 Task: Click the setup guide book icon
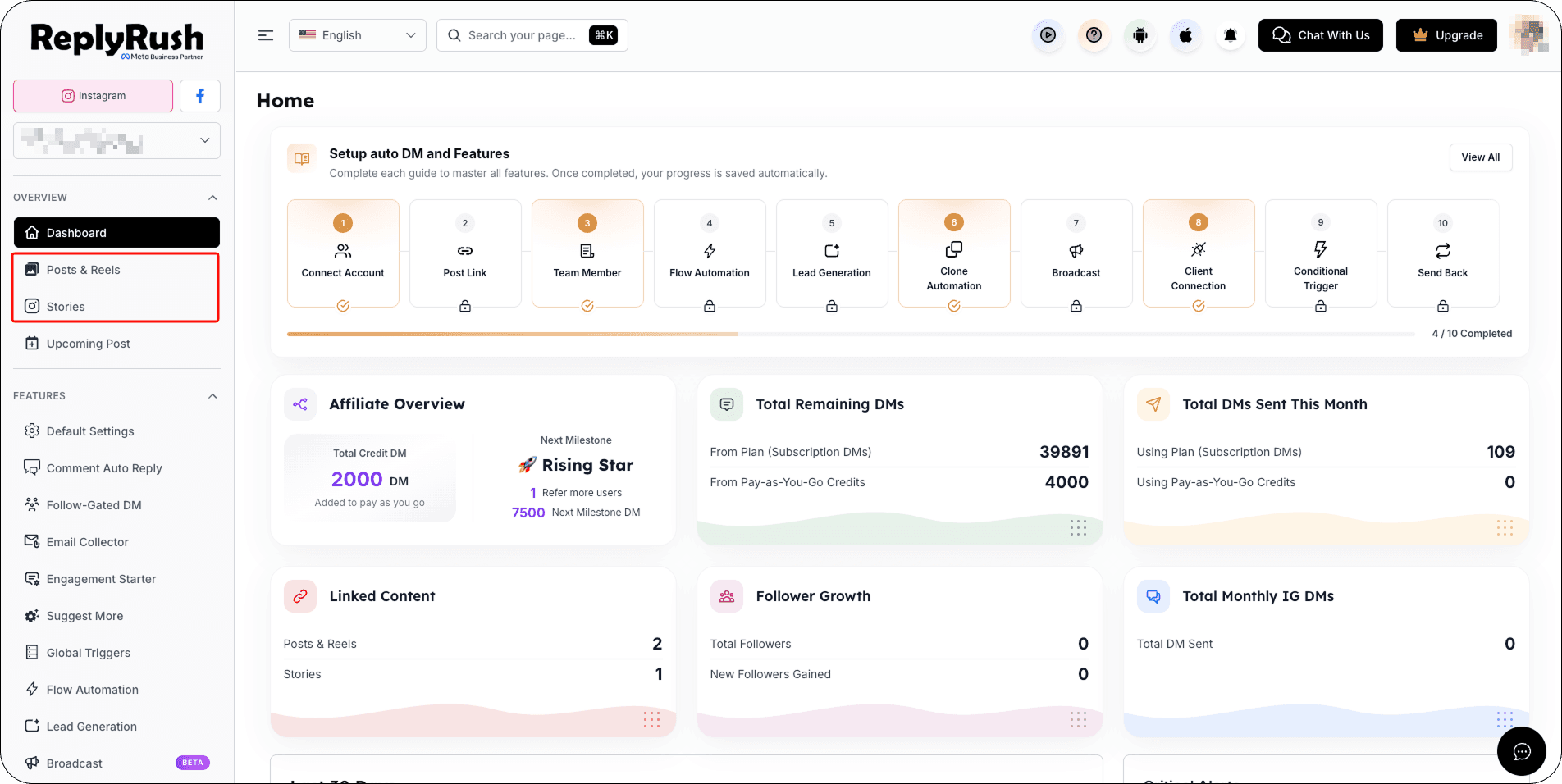point(302,158)
